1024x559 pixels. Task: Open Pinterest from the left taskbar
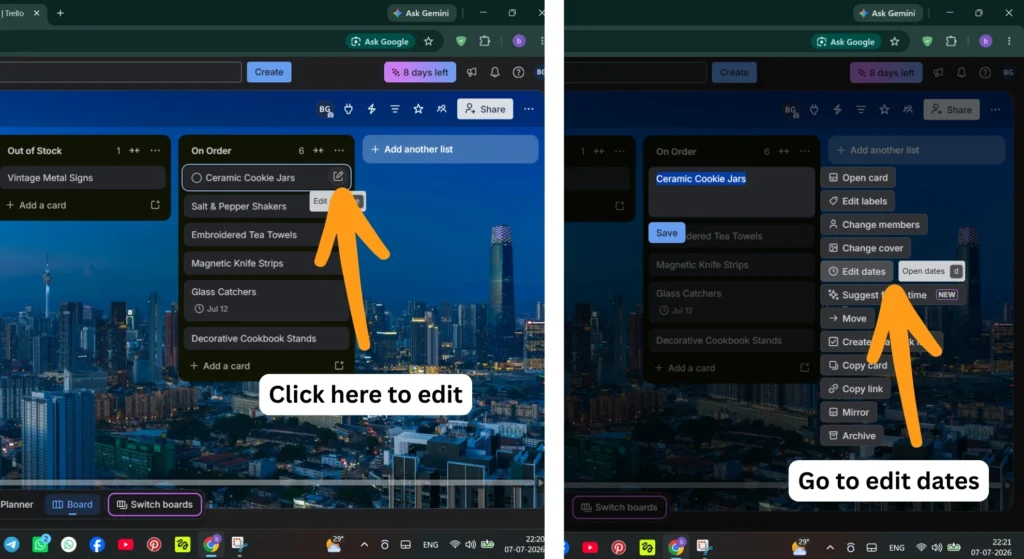point(153,545)
